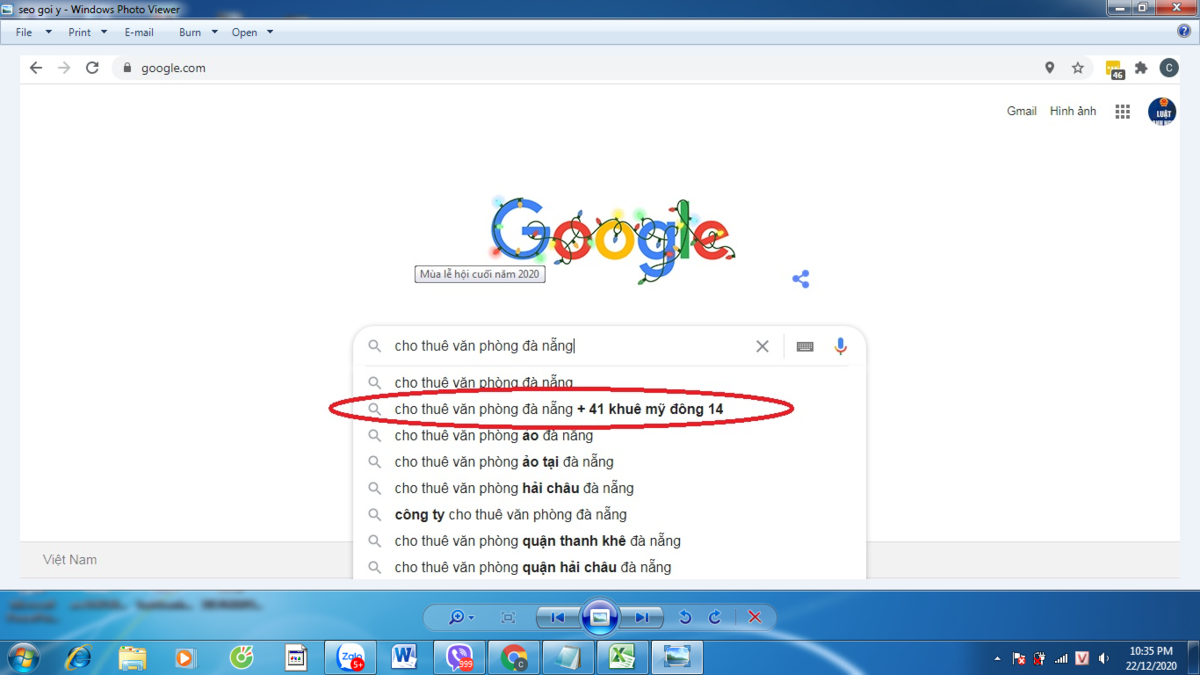The image size is (1200, 675).
Task: Select first suggestion cho thuê văn phòng đà nẵng
Action: pos(610,383)
